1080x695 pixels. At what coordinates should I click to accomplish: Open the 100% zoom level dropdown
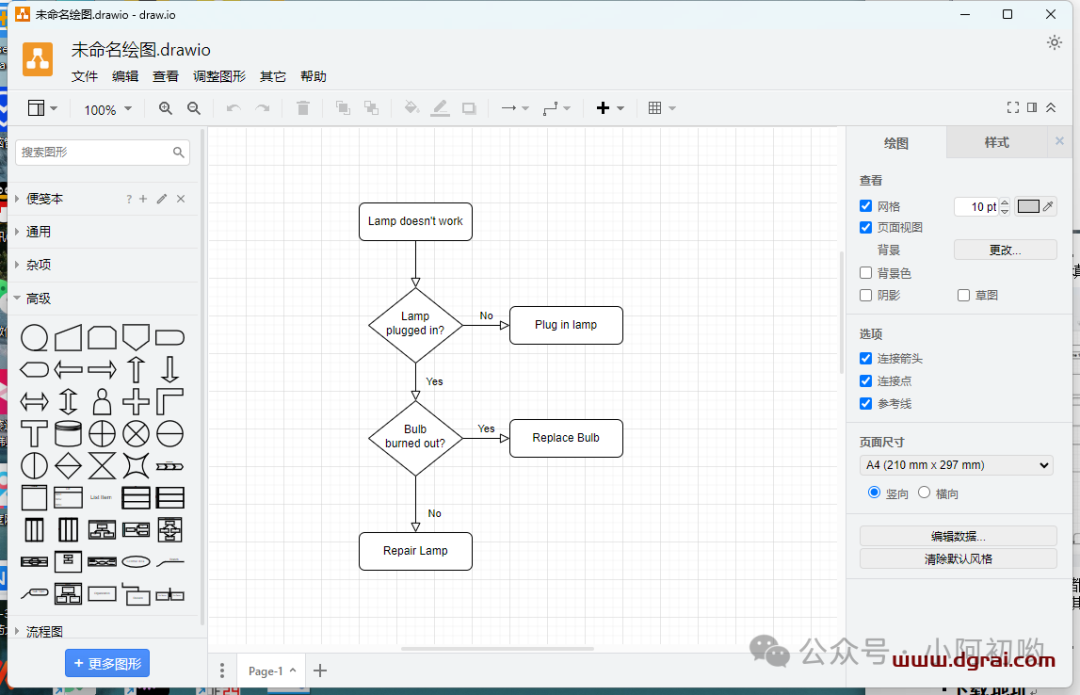[108, 110]
